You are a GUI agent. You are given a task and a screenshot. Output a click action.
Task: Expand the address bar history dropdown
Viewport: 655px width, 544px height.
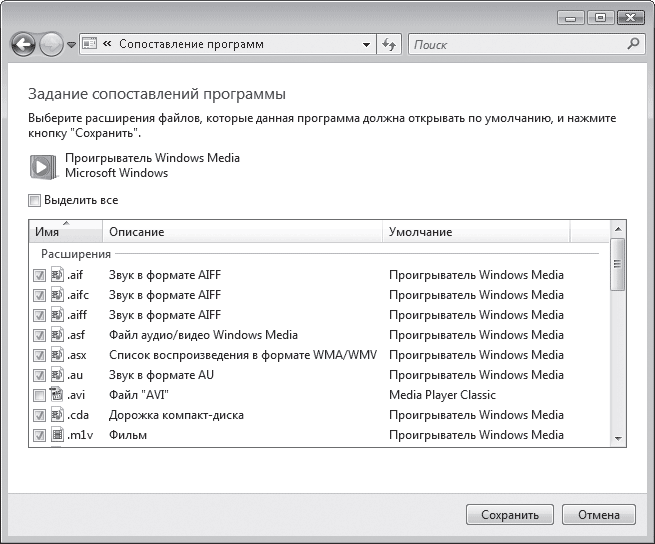[367, 45]
